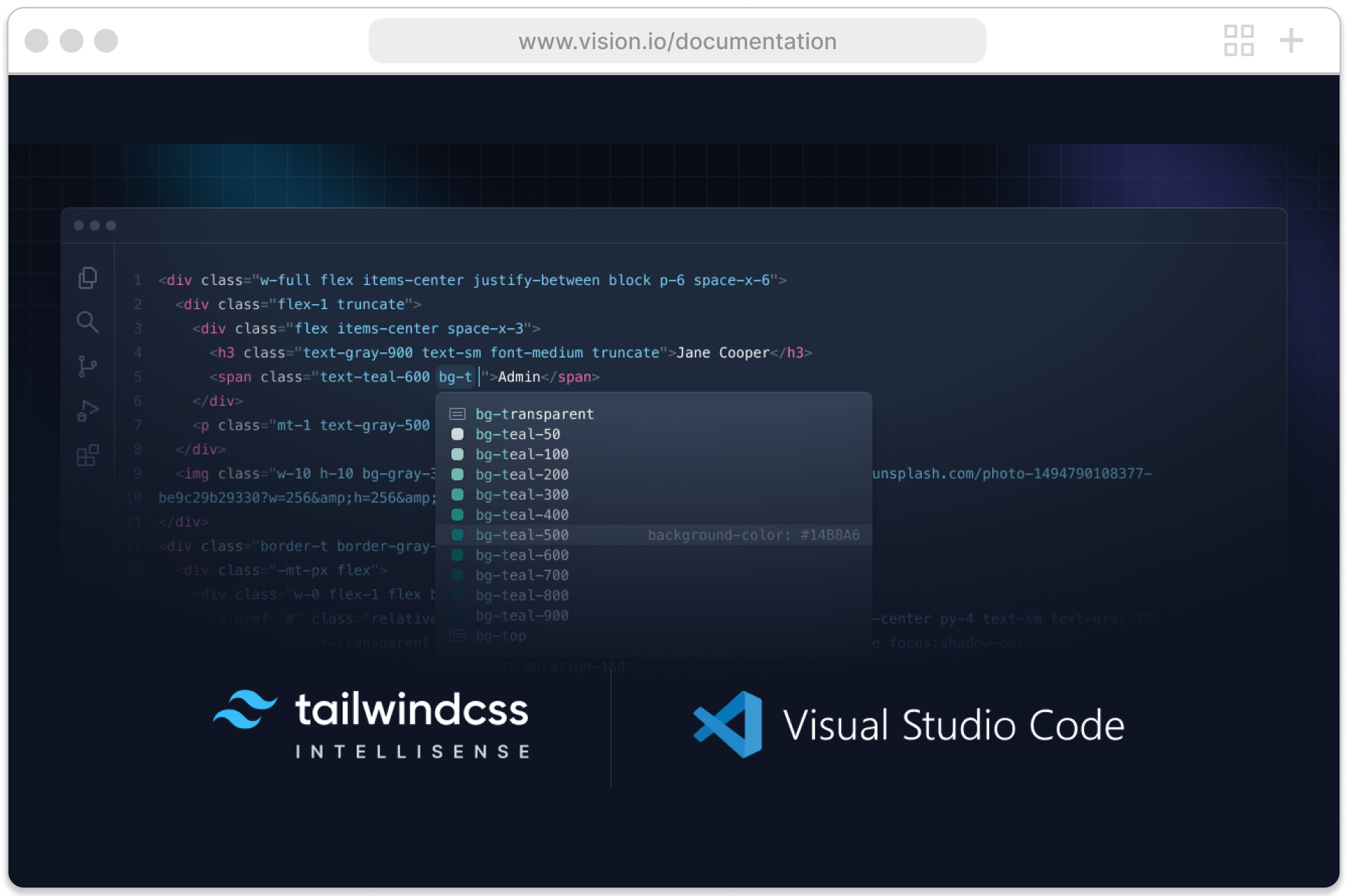1348x896 pixels.
Task: Choose the bg-top suggestion
Action: [654, 636]
